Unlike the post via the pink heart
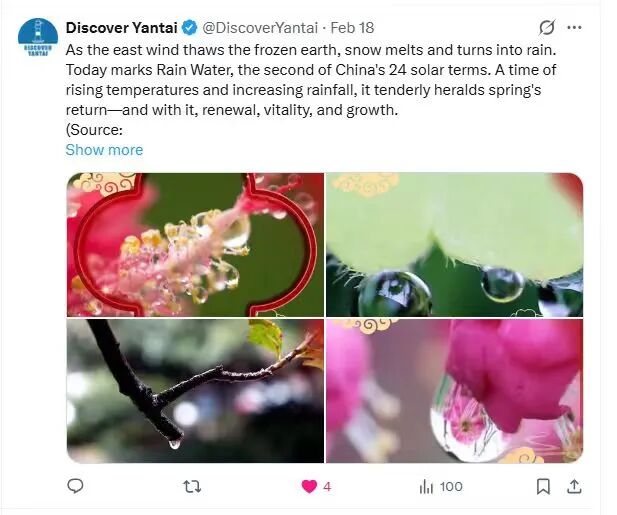The width and height of the screenshot is (617, 515). click(x=309, y=486)
